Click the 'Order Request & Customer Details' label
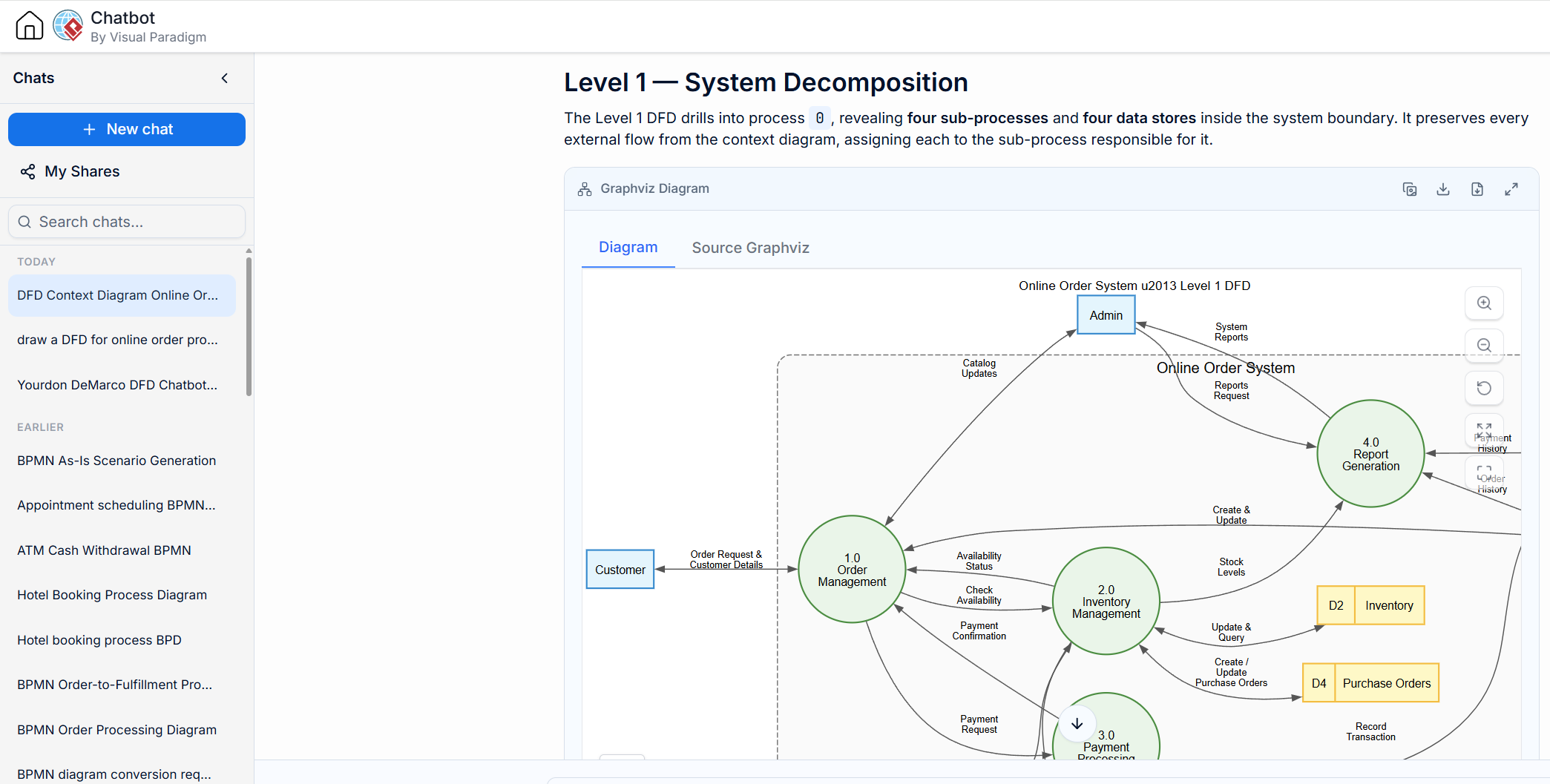 [x=726, y=559]
